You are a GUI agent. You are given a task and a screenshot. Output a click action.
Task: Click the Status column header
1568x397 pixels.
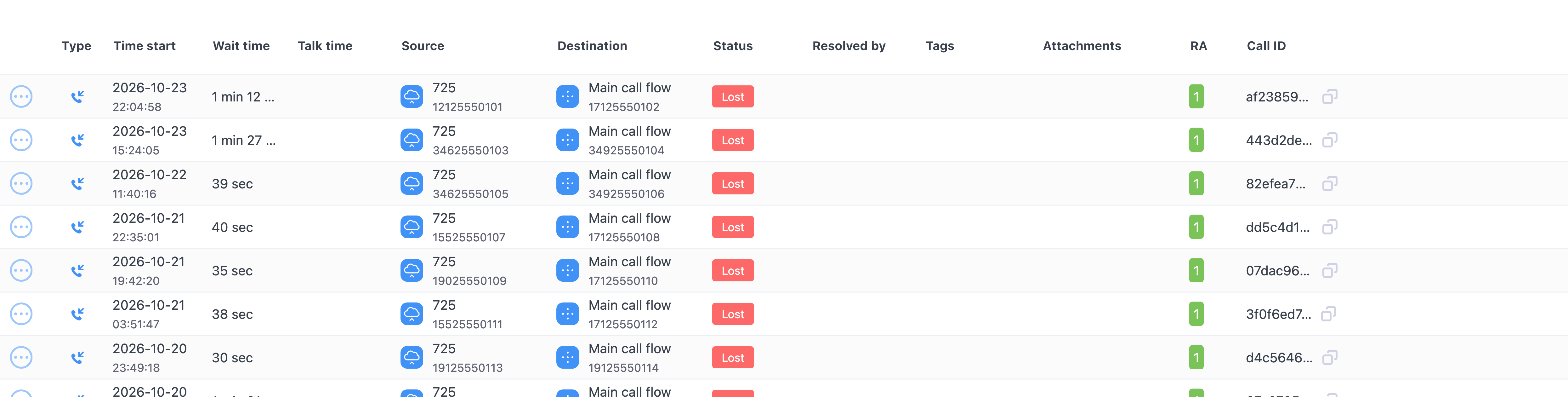click(733, 46)
